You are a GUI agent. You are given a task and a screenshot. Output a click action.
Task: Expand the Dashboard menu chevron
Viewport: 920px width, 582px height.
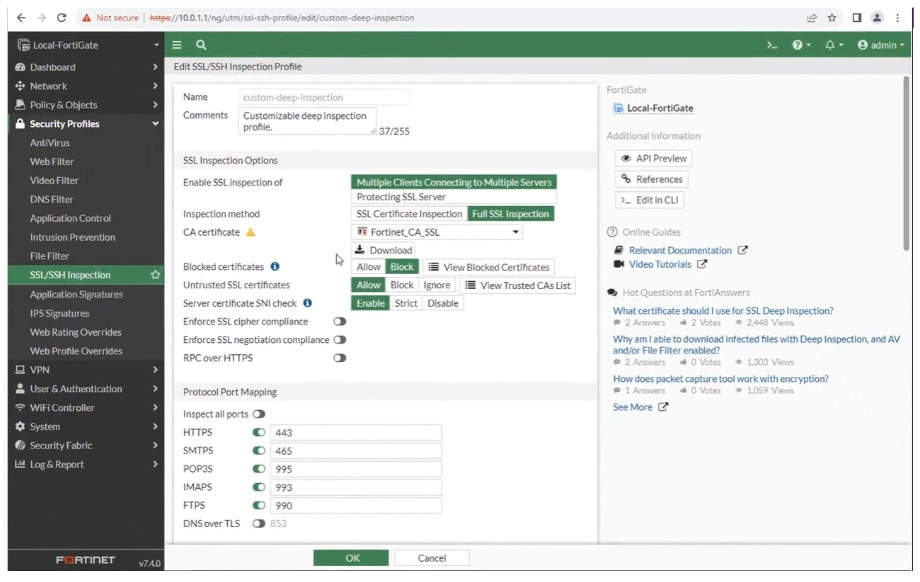coord(155,67)
